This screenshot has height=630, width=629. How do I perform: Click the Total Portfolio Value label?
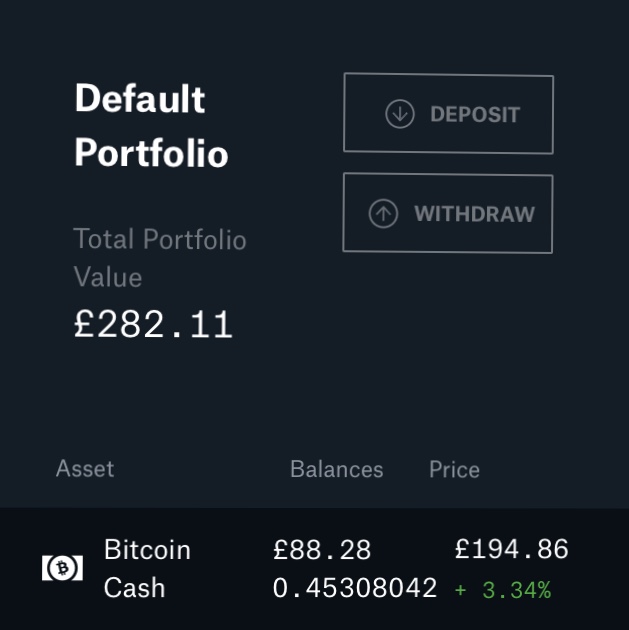[x=160, y=258]
